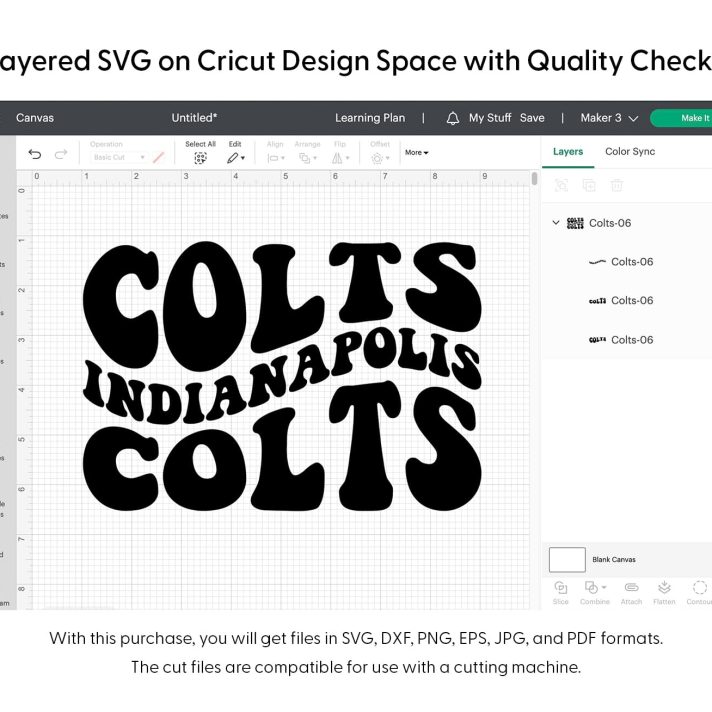Open Learning Plan
This screenshot has width=712, height=712.
[370, 118]
